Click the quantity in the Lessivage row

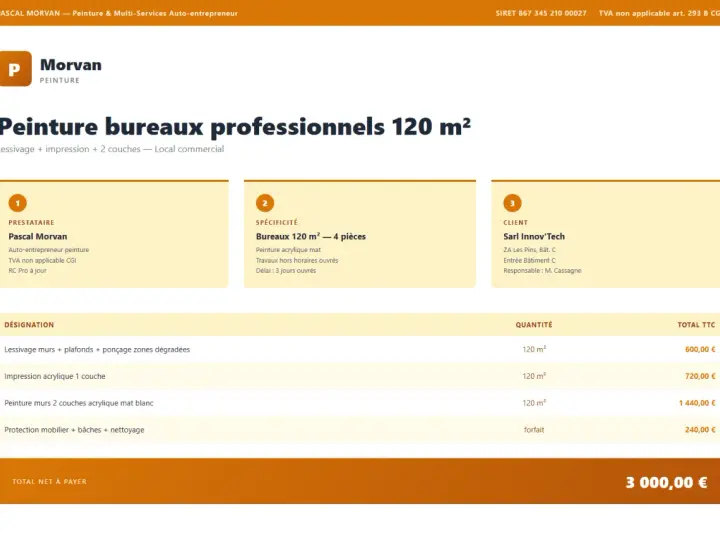(x=534, y=349)
